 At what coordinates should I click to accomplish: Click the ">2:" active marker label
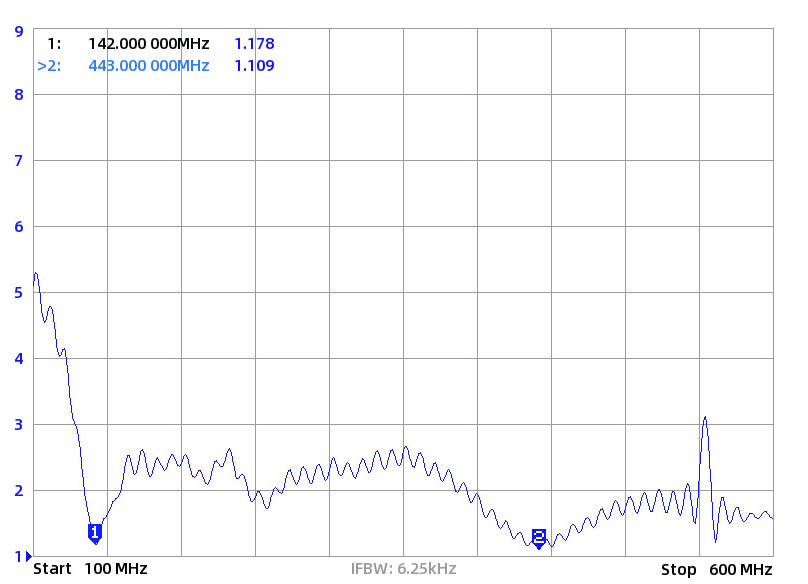point(49,66)
